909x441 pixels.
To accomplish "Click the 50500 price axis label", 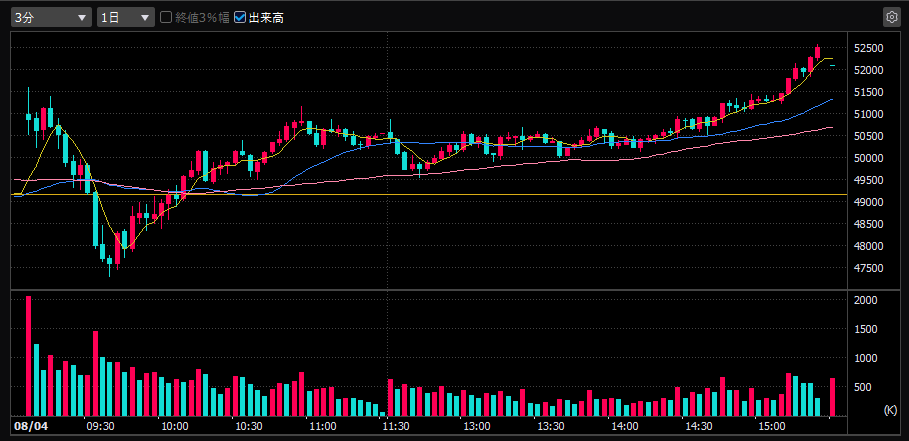I will 868,136.
